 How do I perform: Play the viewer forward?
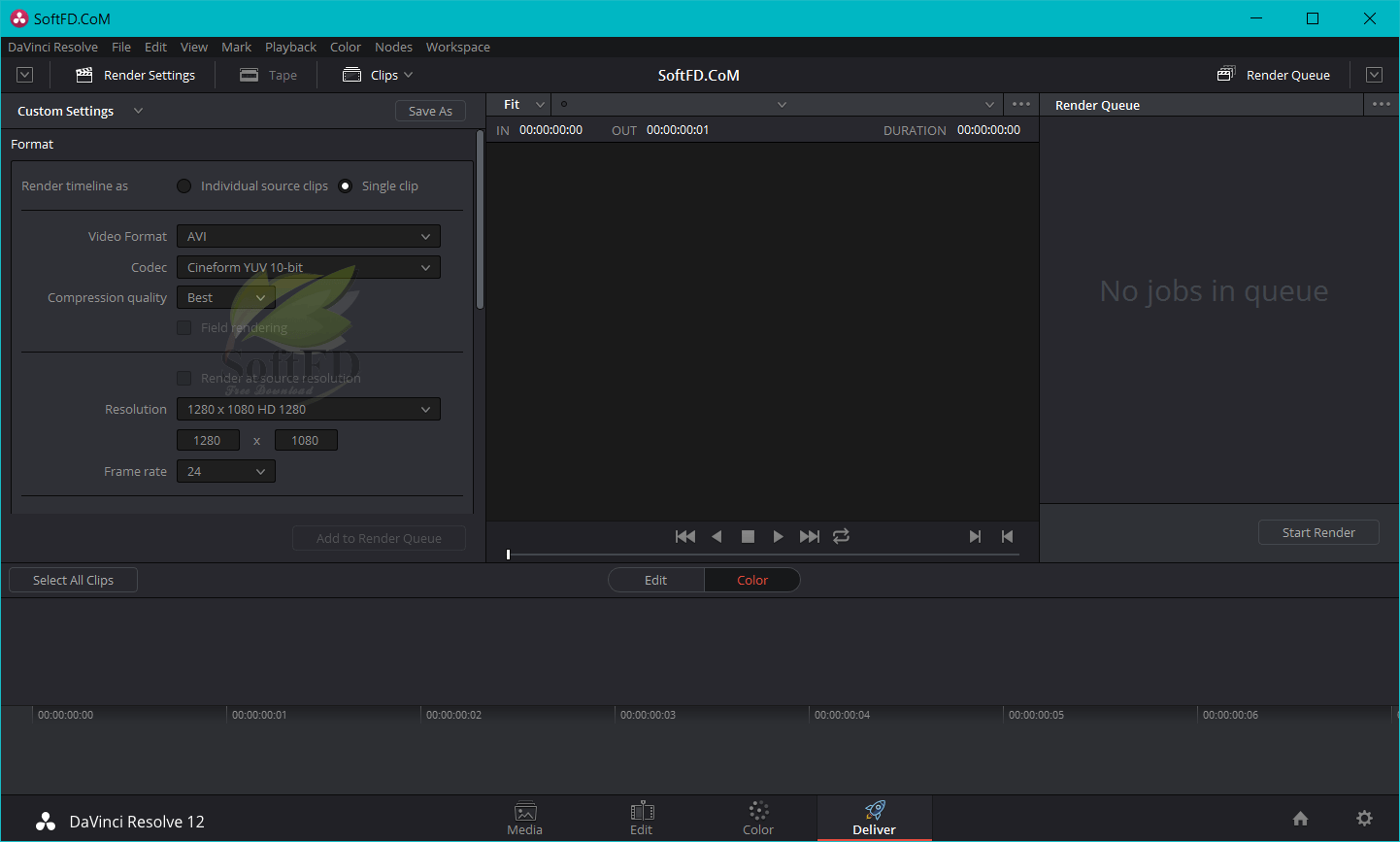coord(779,536)
